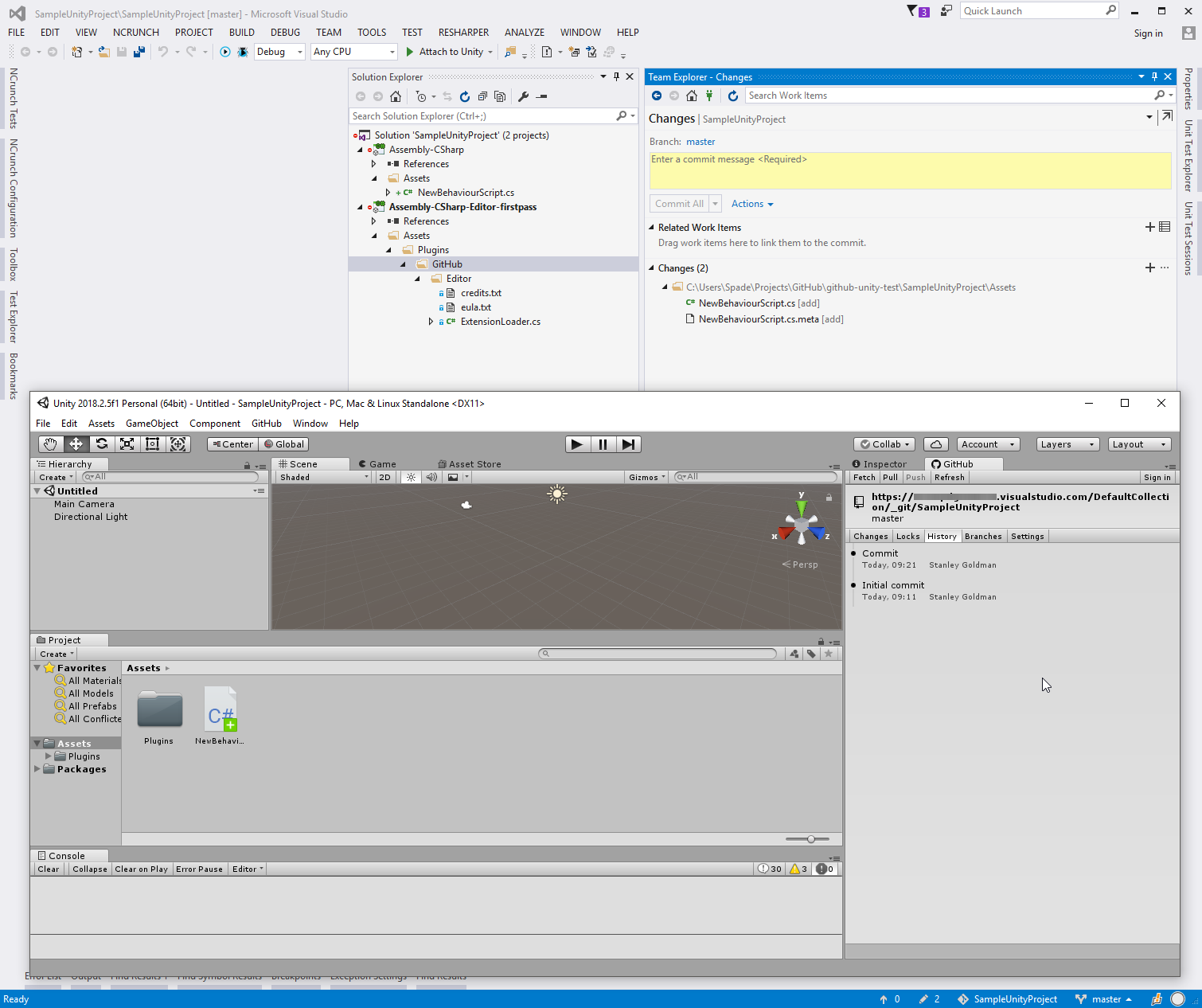Click the Attach Unity debugger bug icon
The width and height of the screenshot is (1202, 1008).
243,52
